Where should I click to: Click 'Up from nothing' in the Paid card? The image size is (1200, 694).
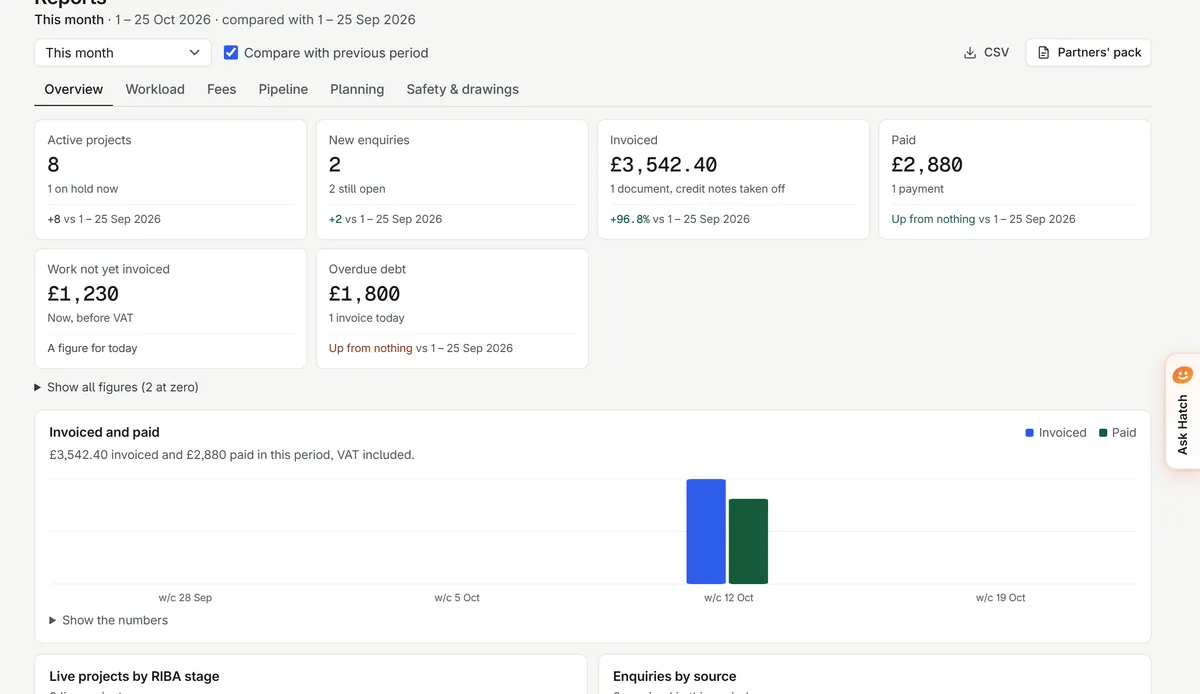point(933,219)
